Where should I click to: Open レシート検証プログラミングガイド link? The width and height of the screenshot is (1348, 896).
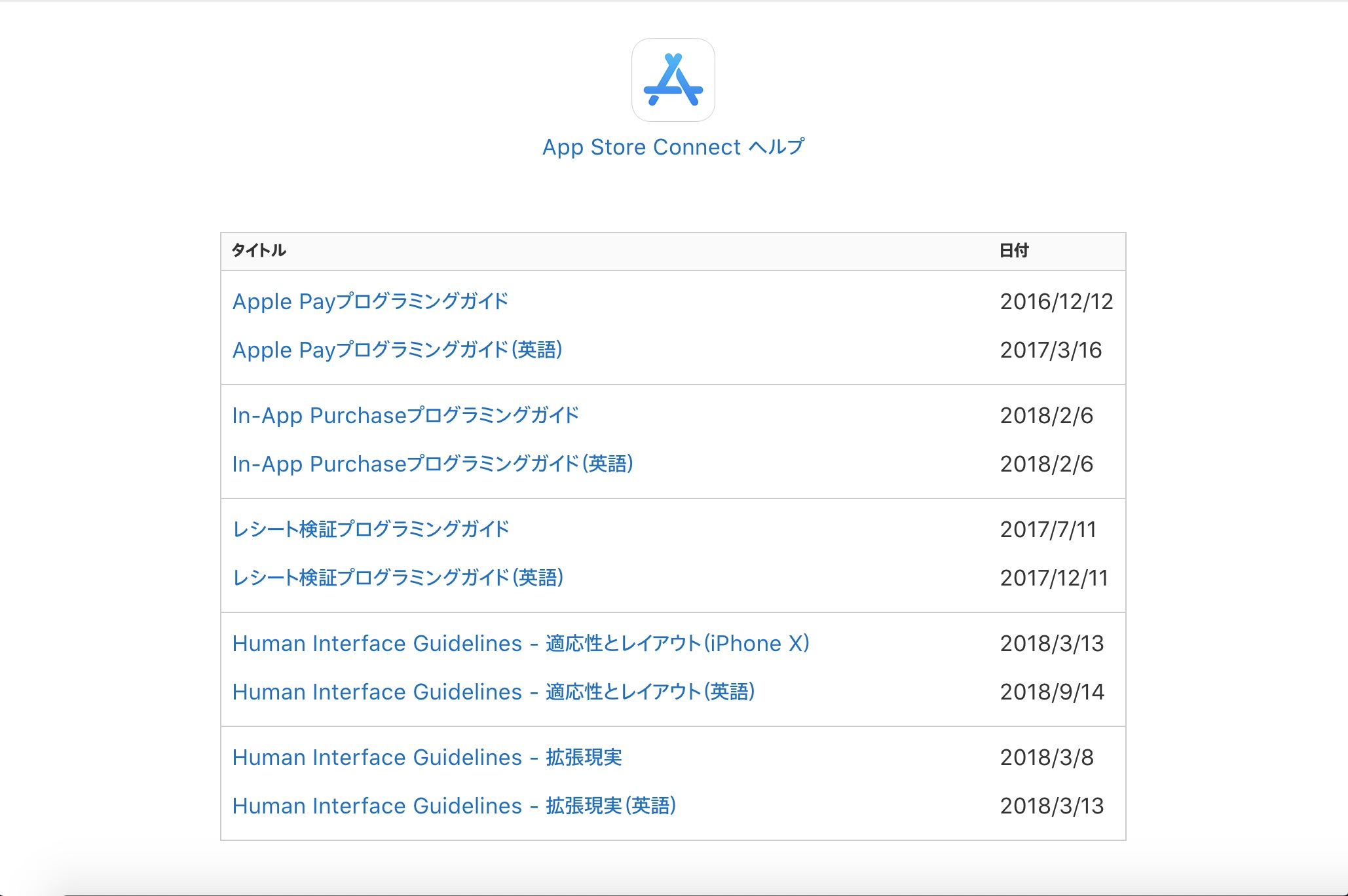click(371, 529)
